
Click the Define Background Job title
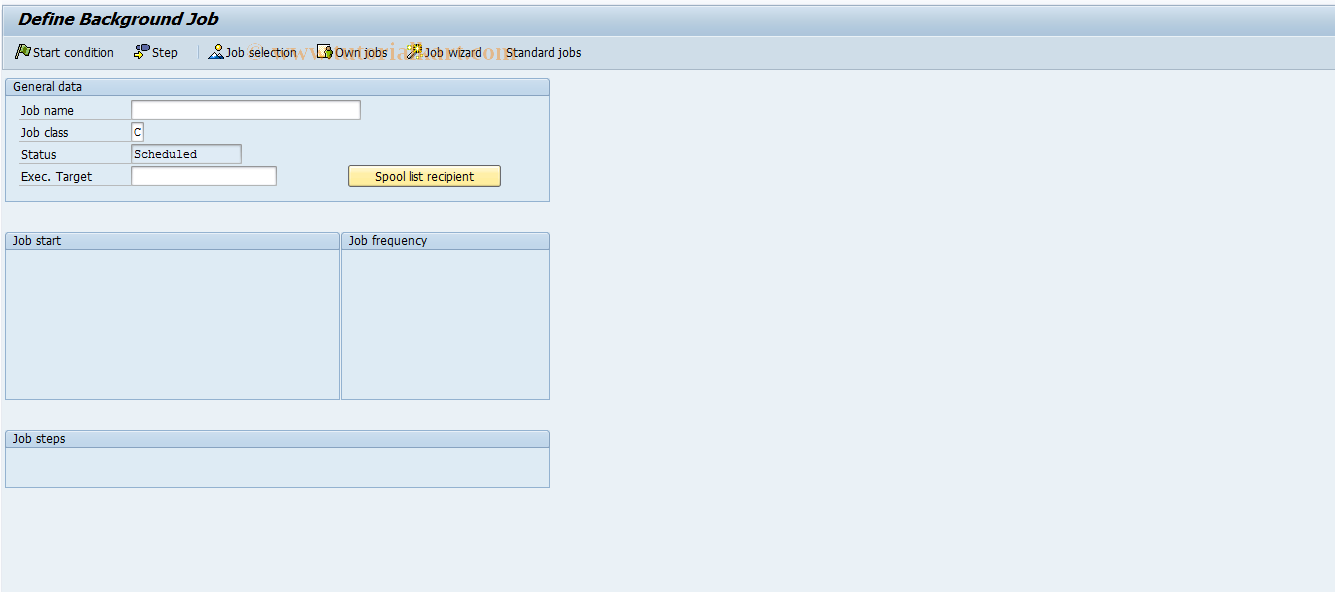[x=118, y=19]
